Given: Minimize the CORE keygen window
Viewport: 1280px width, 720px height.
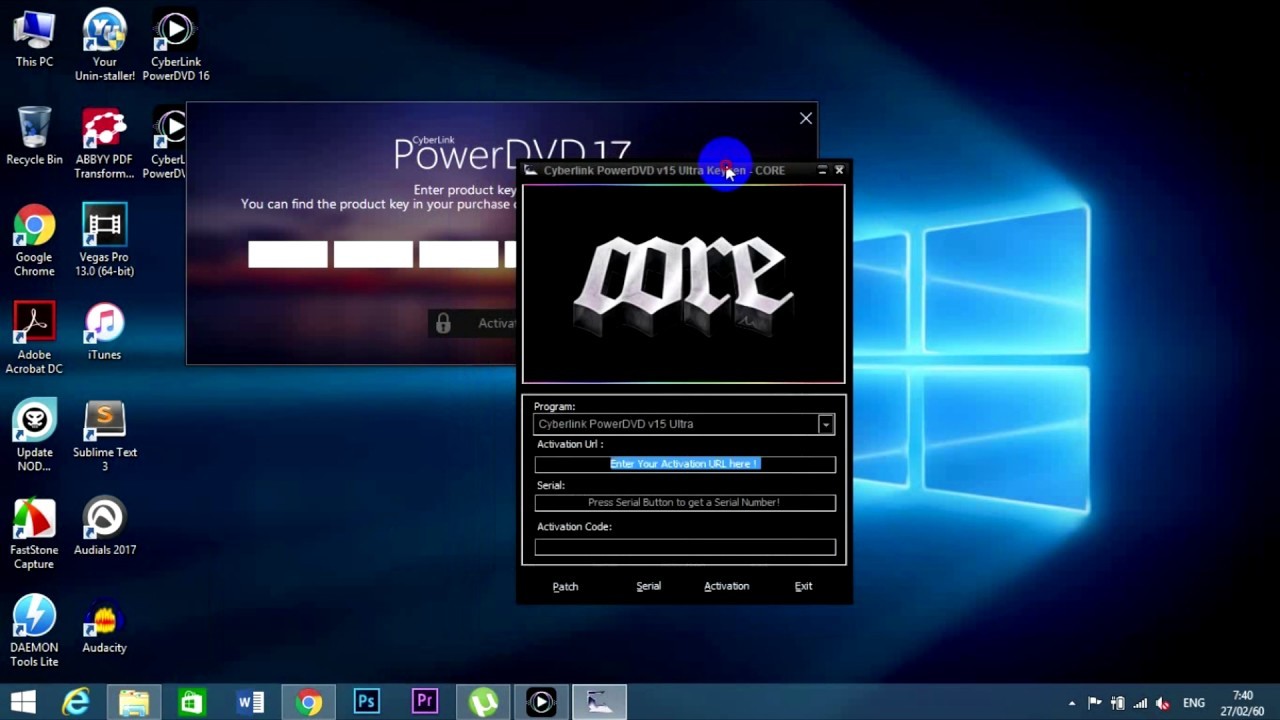Looking at the screenshot, I should (822, 170).
